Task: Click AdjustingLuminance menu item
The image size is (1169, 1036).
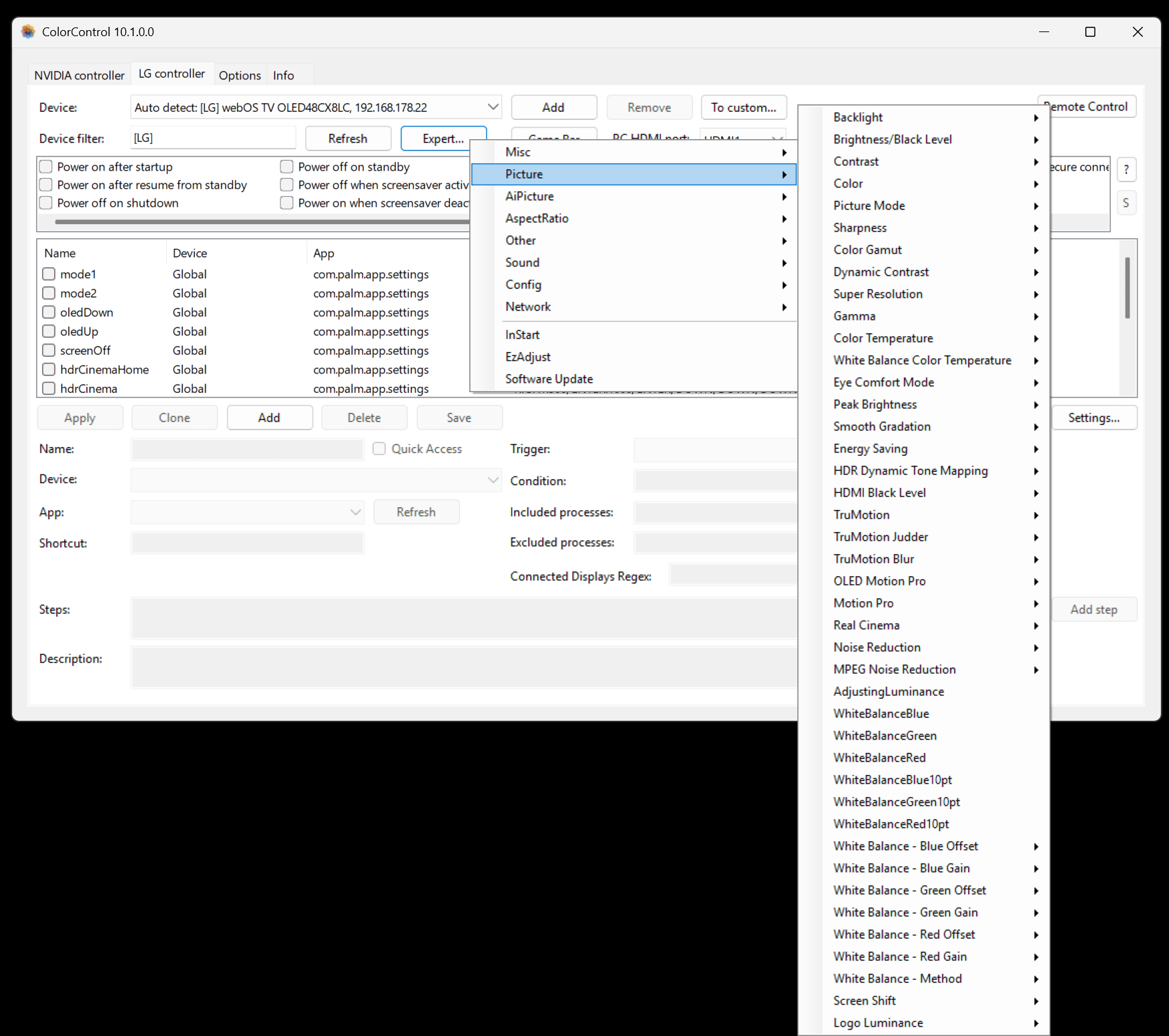Action: click(x=924, y=691)
